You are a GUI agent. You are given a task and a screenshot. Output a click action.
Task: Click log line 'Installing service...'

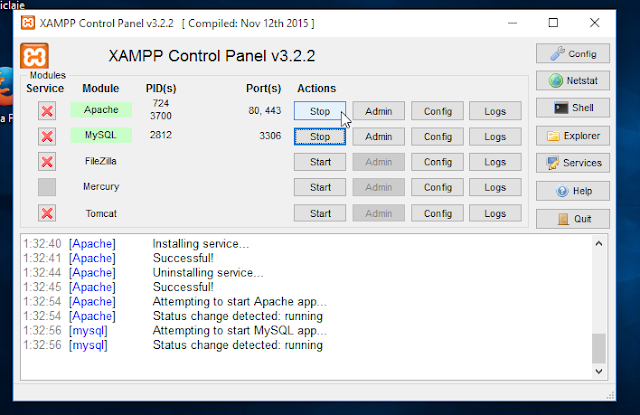pyautogui.click(x=200, y=244)
